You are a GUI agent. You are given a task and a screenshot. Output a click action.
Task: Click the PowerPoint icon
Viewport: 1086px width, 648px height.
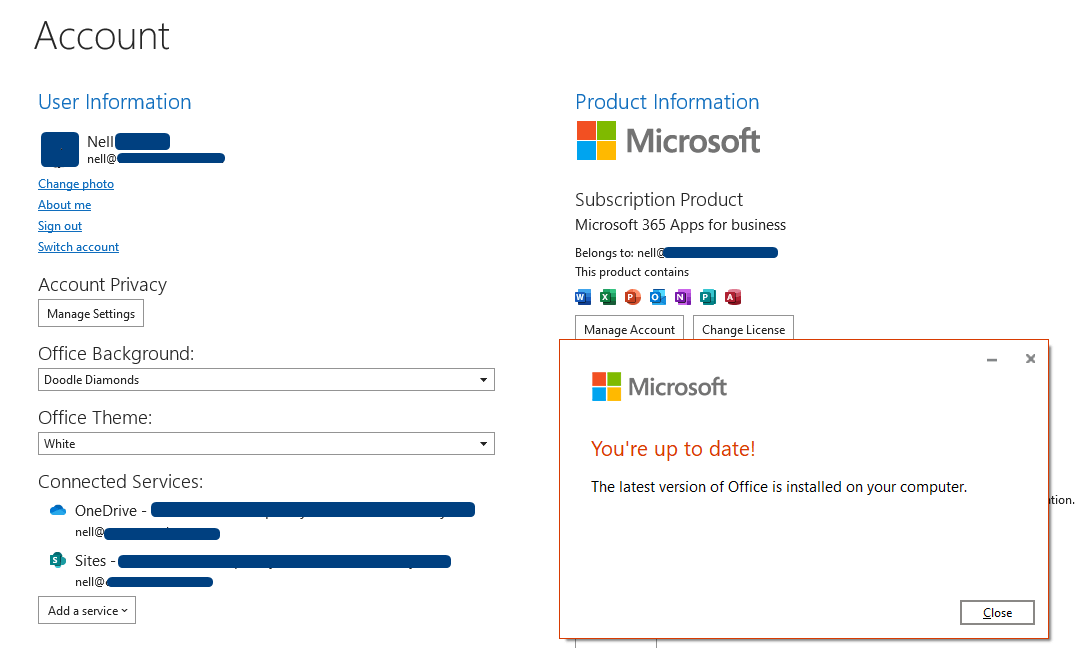point(633,297)
